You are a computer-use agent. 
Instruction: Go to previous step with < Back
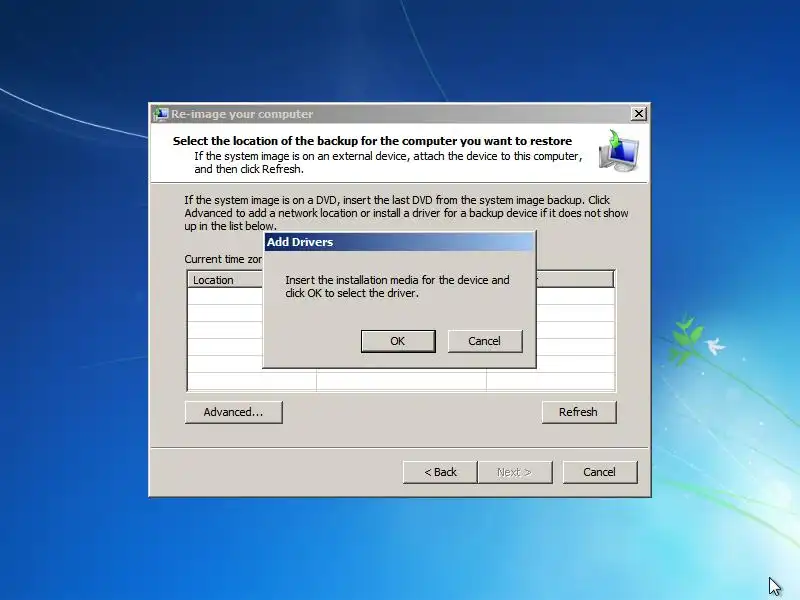440,472
